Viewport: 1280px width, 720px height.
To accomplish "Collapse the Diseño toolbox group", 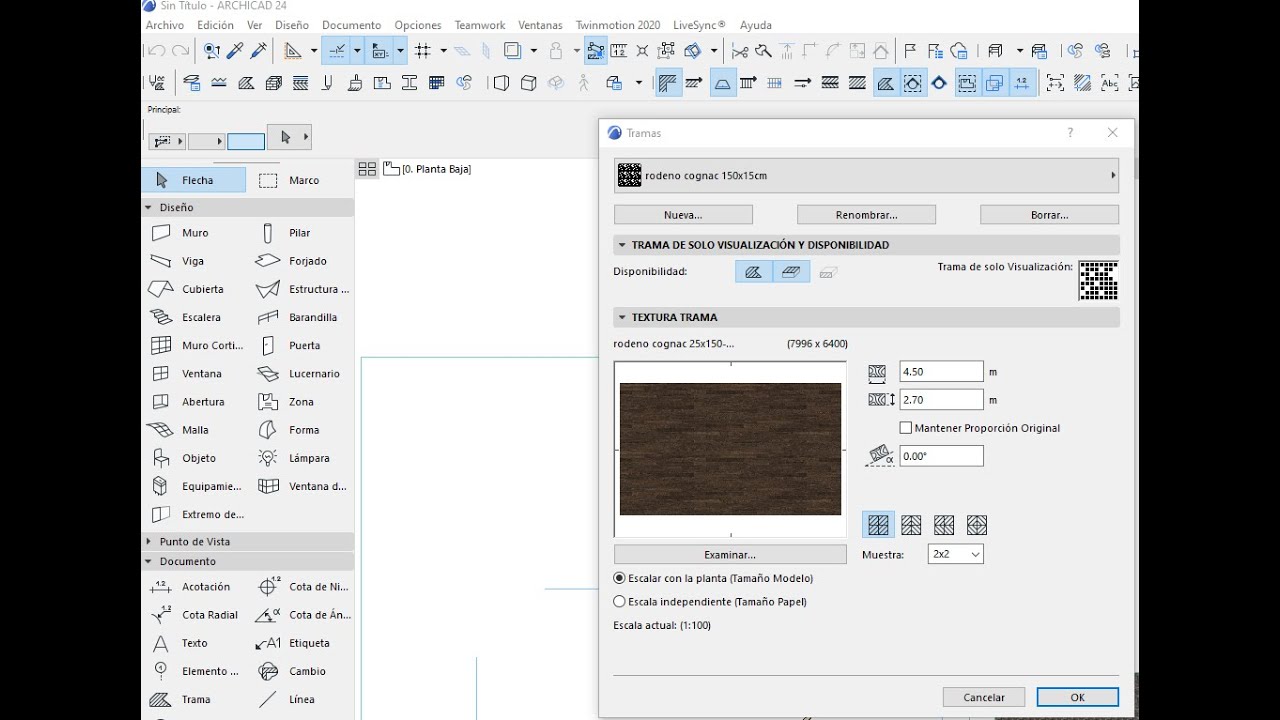I will pos(149,207).
